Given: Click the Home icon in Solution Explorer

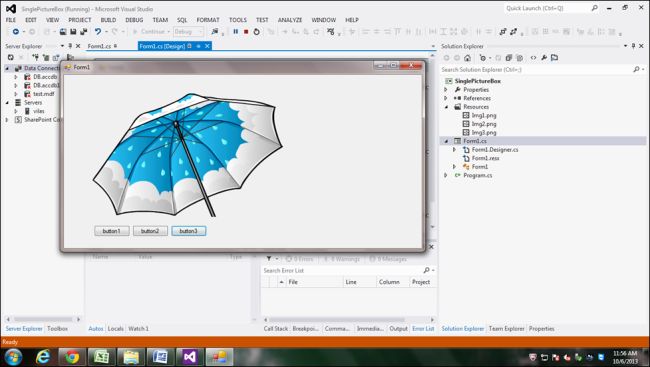Looking at the screenshot, I should (468, 58).
